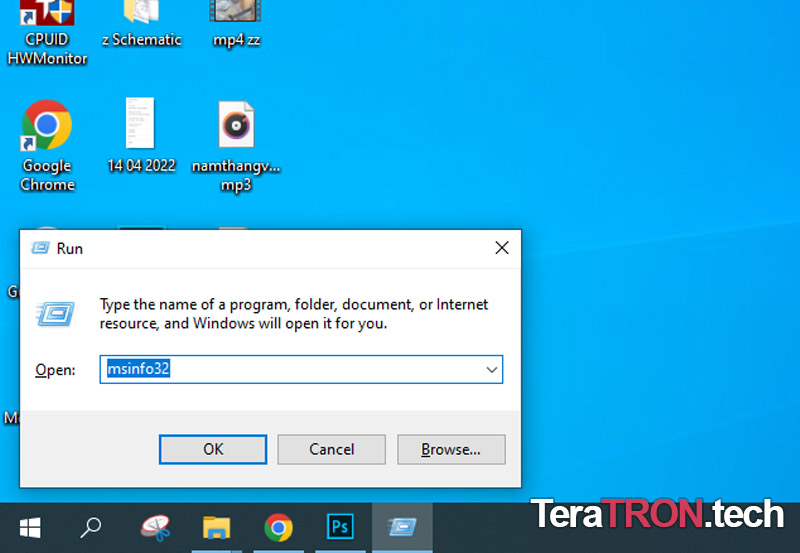Open Chrome from the taskbar

click(x=279, y=527)
